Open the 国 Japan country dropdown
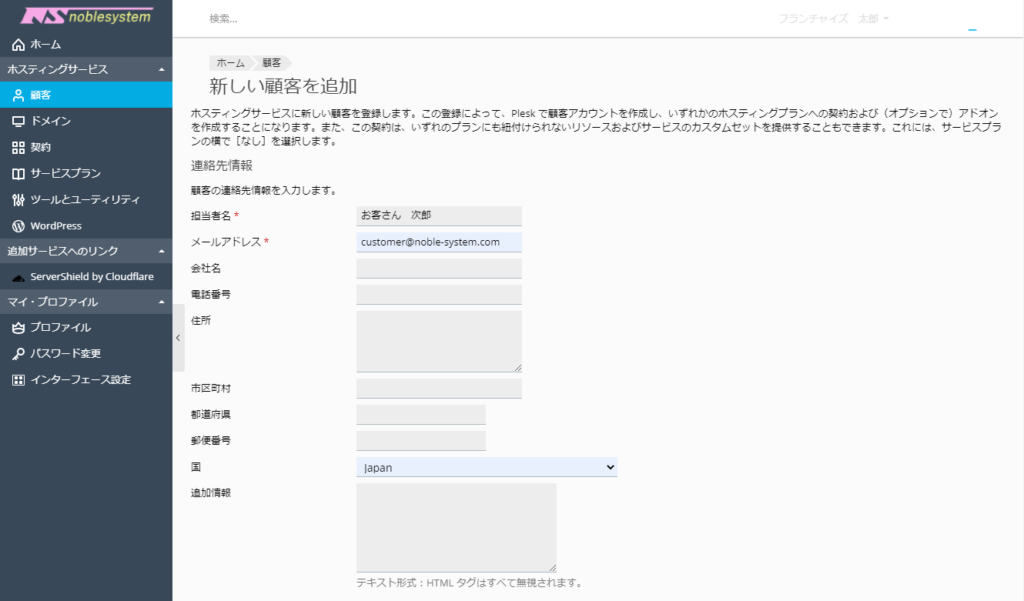The image size is (1024, 601). (486, 467)
